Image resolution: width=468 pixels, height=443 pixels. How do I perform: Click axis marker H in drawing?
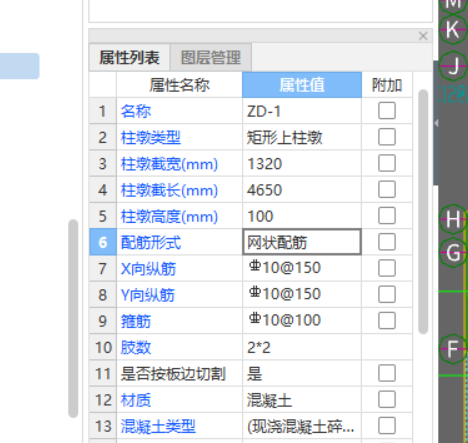tap(453, 219)
